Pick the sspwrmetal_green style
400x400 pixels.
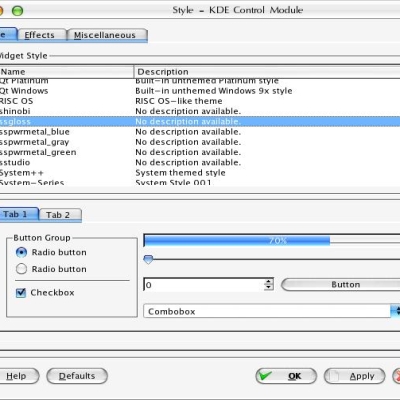click(x=200, y=152)
